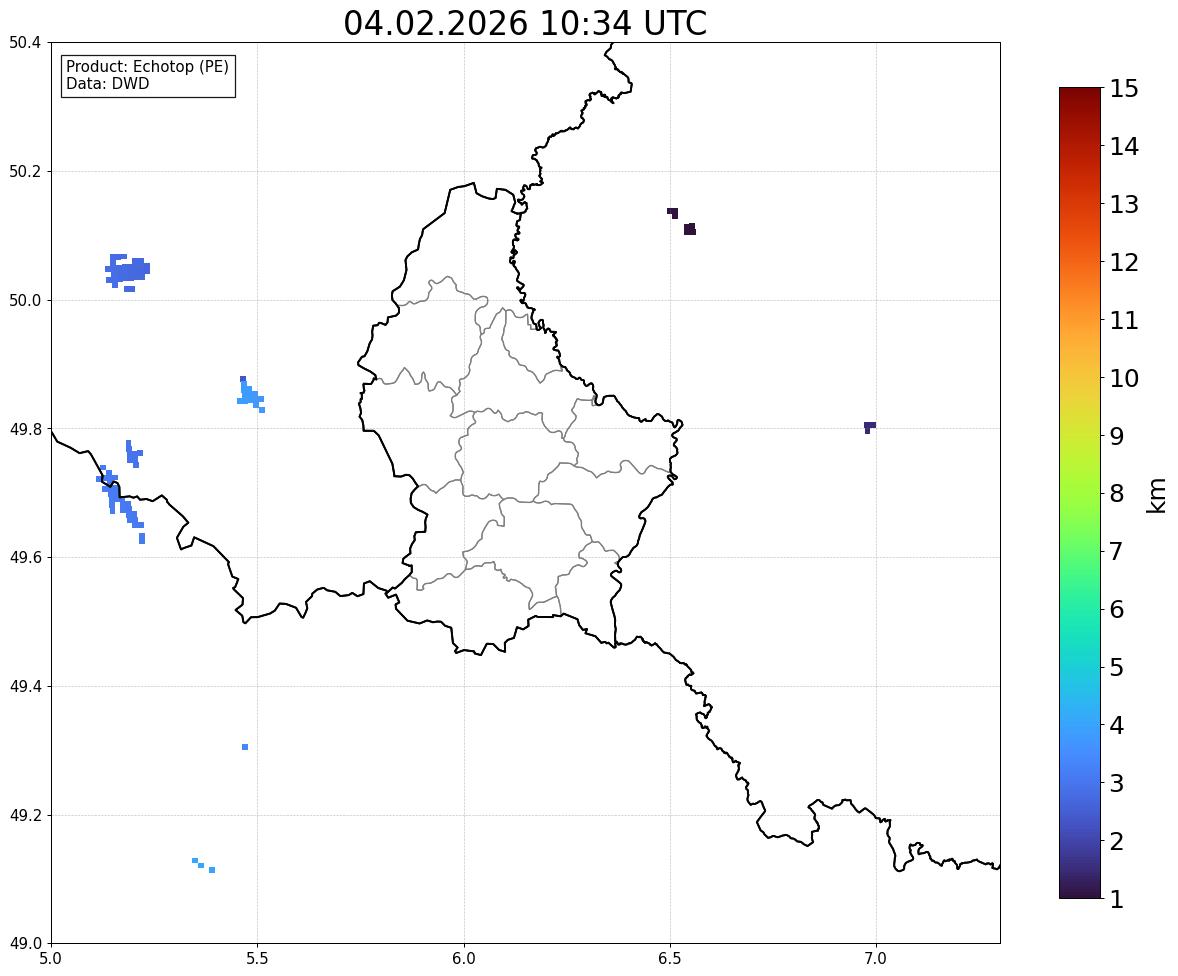Image resolution: width=1178 pixels, height=976 pixels.
Task: Click the latitude tick label 49.8
Action: [x=25, y=429]
